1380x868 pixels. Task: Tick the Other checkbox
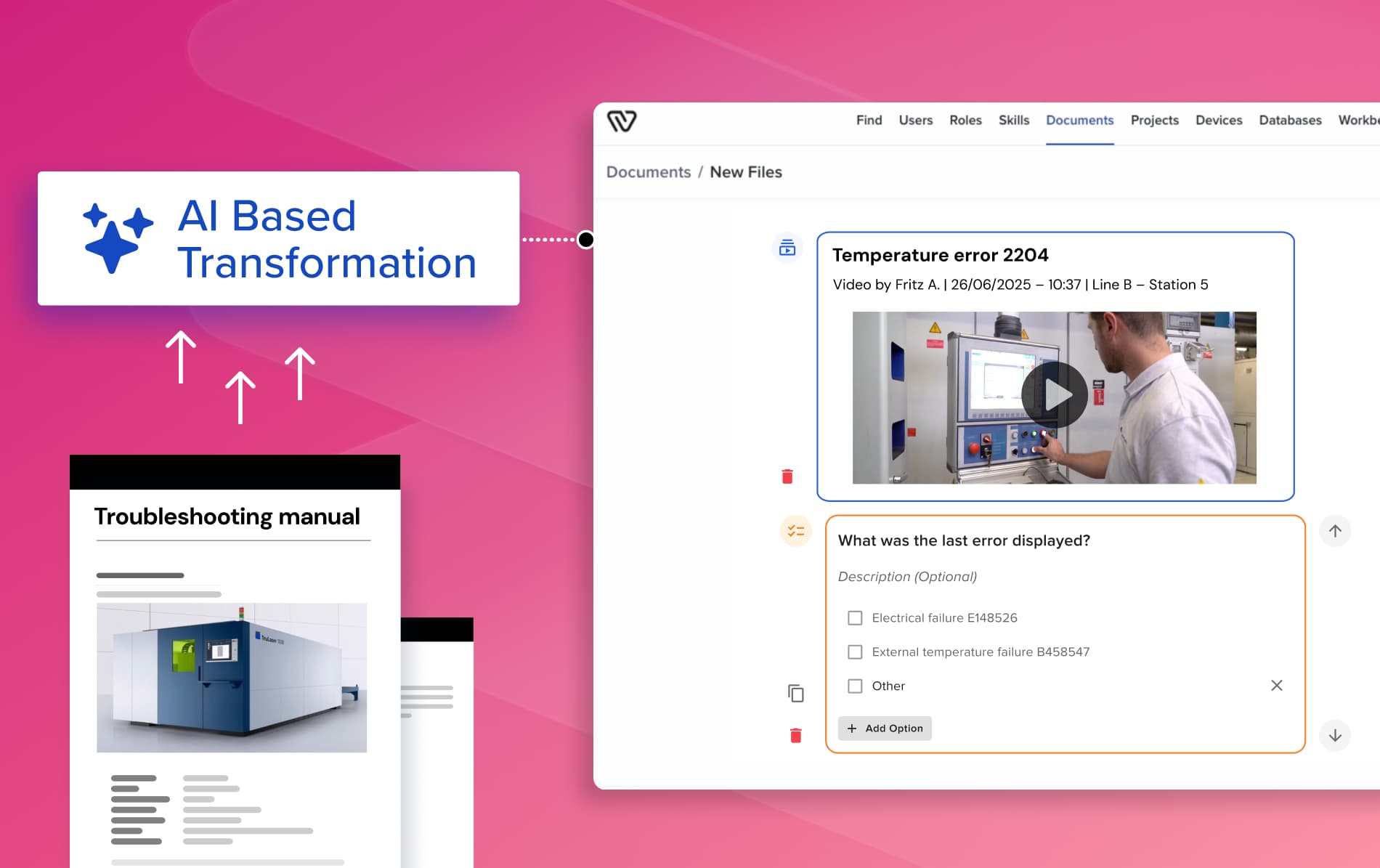tap(855, 686)
